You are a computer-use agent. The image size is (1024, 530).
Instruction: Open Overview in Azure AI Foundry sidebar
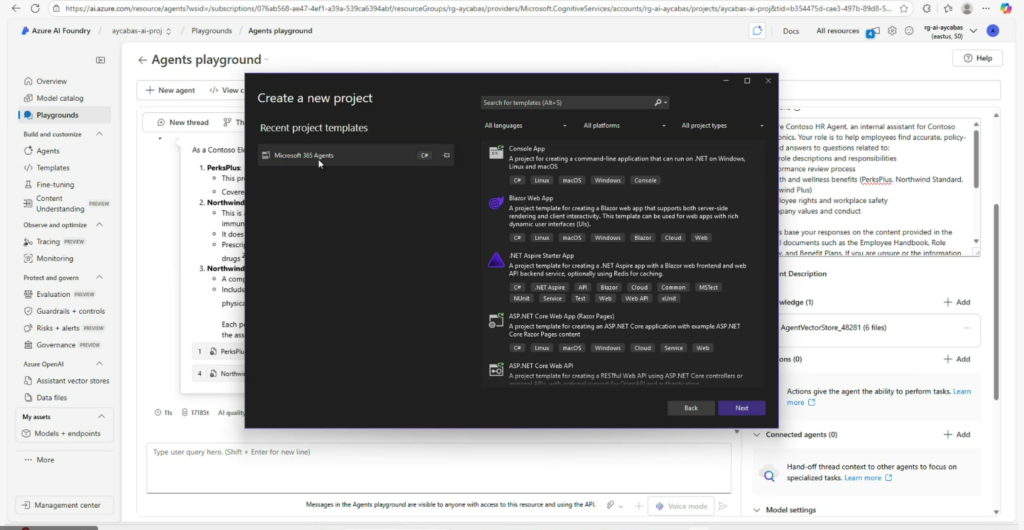click(51, 82)
